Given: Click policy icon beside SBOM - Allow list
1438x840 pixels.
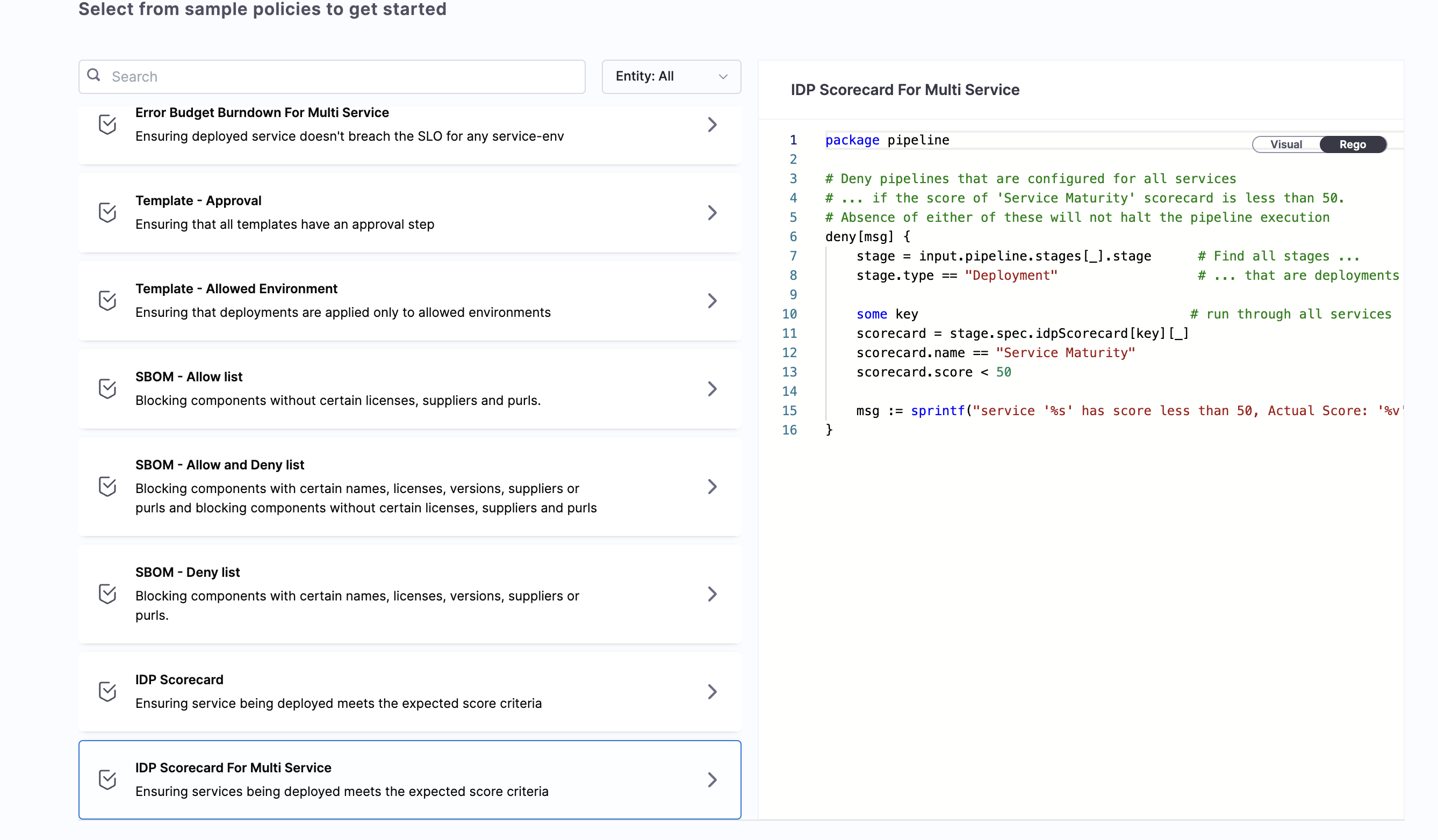Looking at the screenshot, I should pyautogui.click(x=107, y=388).
